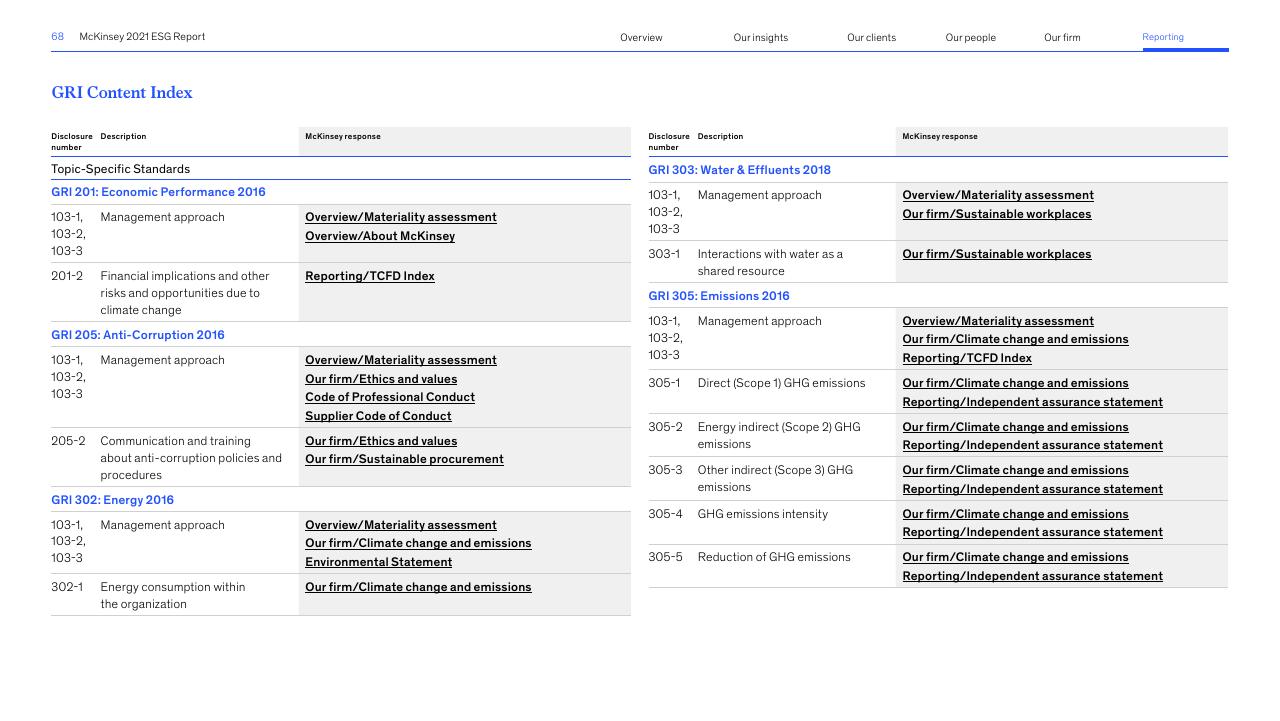Image resolution: width=1280 pixels, height=721 pixels.
Task: Click Materiality assessment link under GRI 205
Action: tap(401, 360)
